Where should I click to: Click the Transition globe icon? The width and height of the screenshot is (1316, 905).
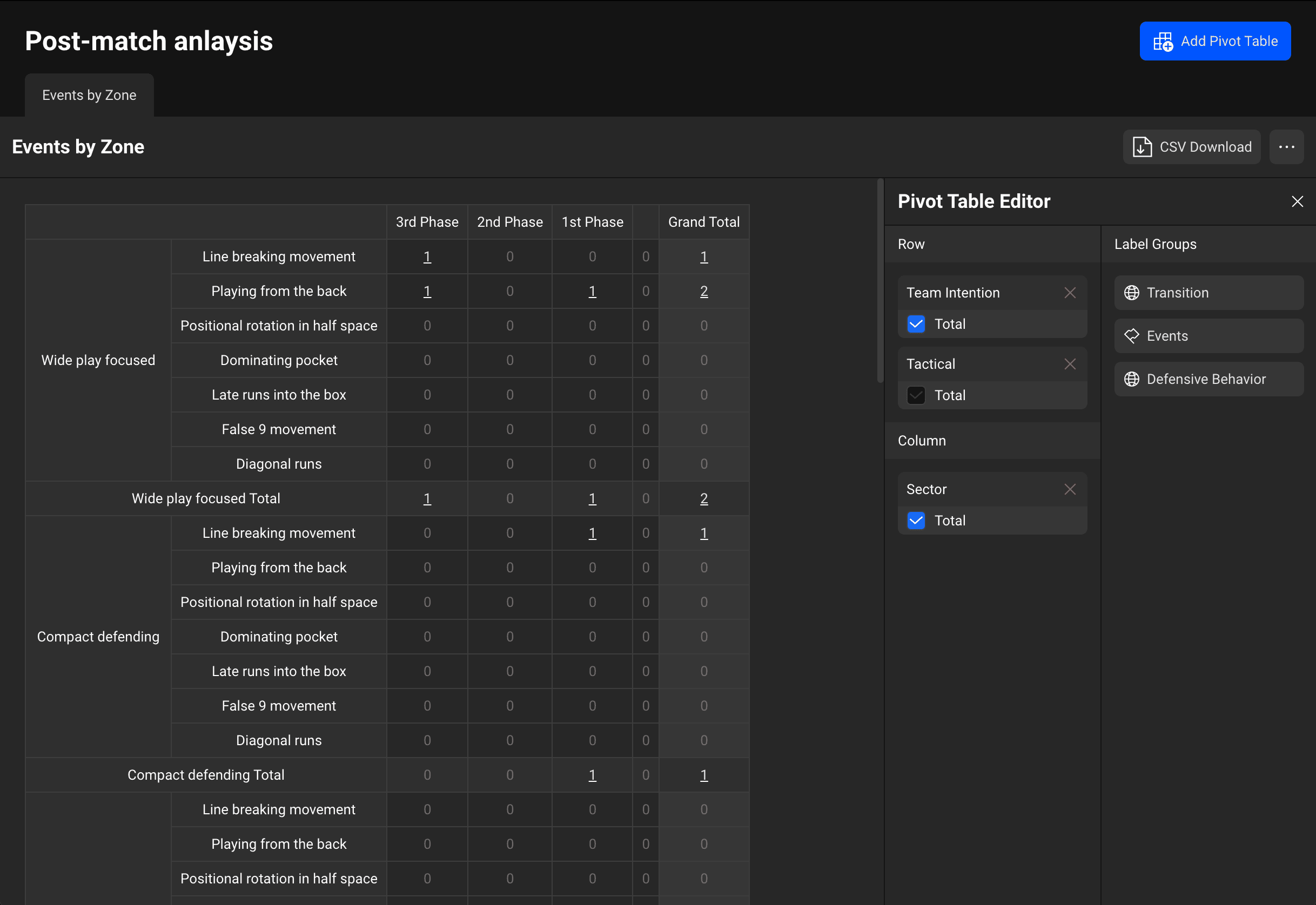click(x=1131, y=293)
